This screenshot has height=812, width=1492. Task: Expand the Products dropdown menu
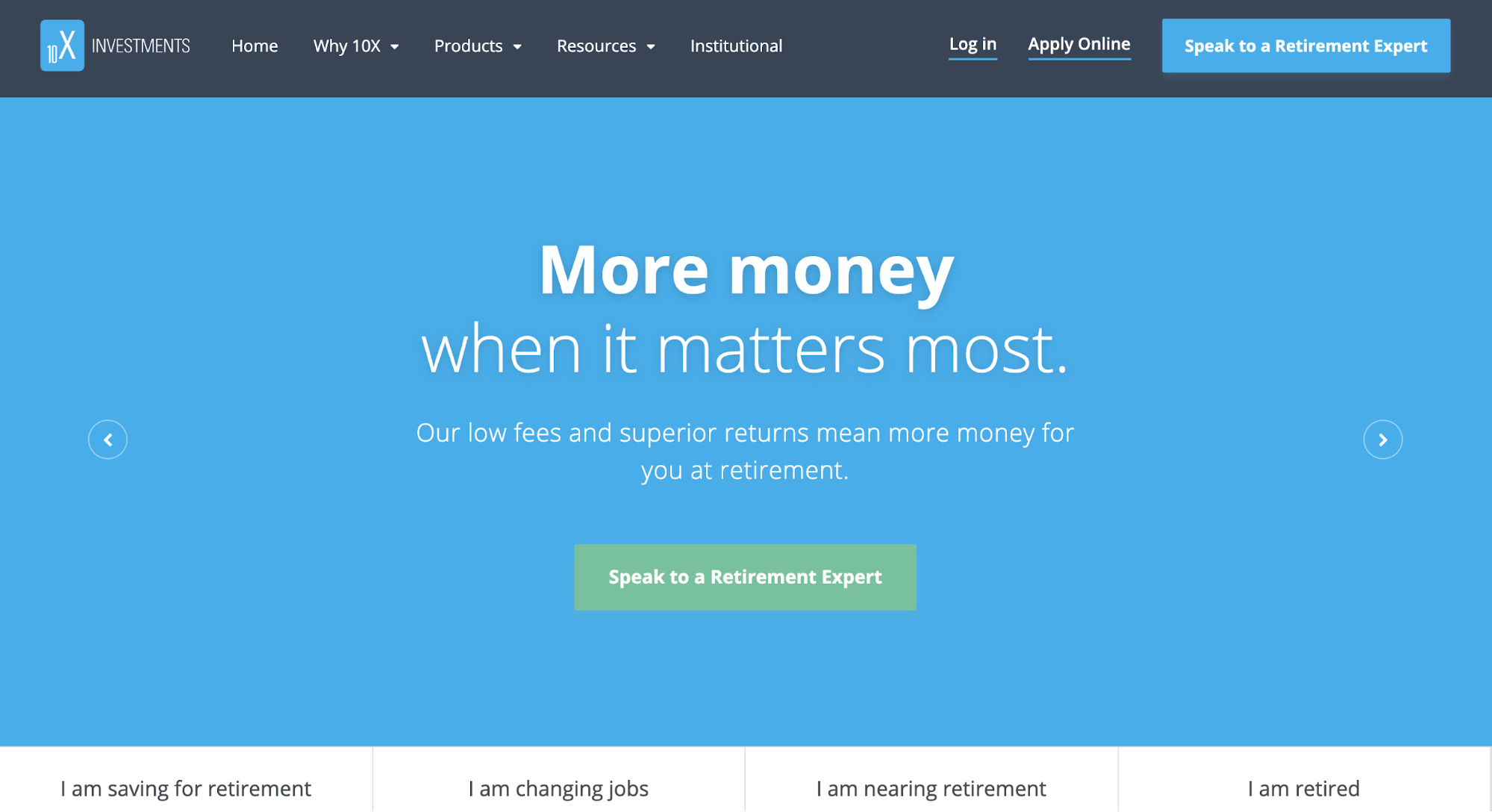pyautogui.click(x=476, y=45)
